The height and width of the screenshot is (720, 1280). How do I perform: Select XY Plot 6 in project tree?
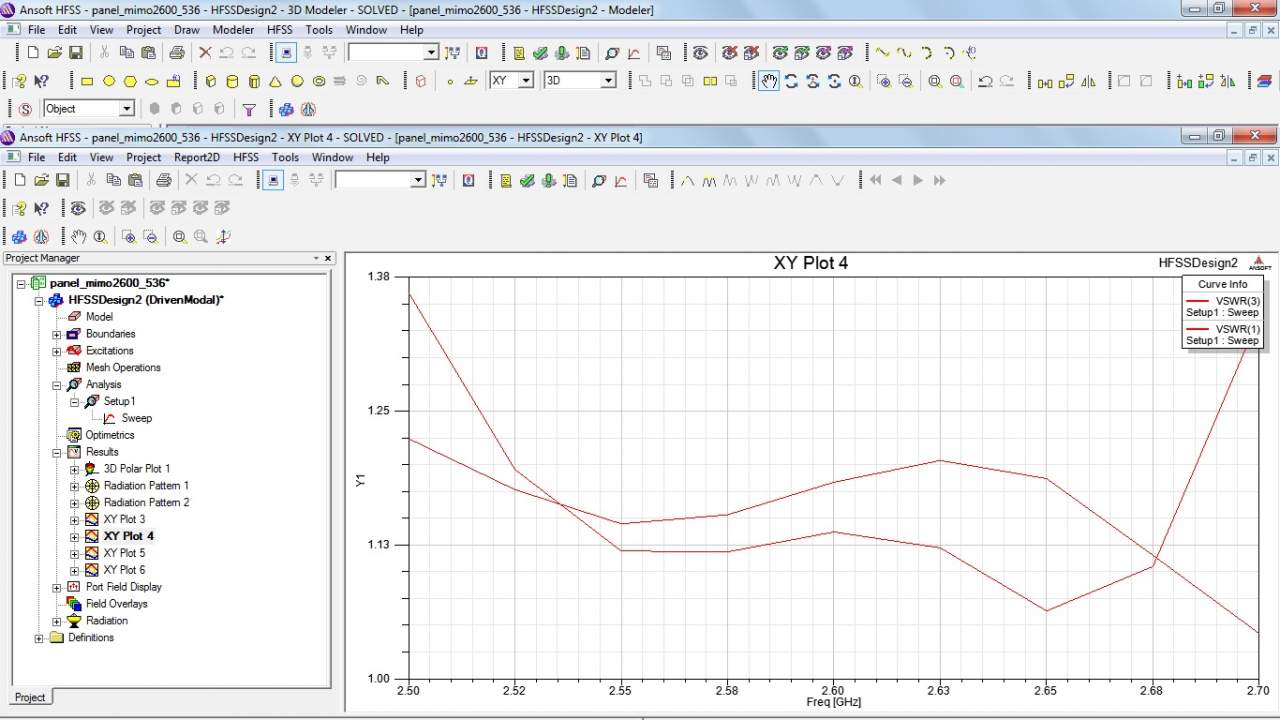[124, 570]
